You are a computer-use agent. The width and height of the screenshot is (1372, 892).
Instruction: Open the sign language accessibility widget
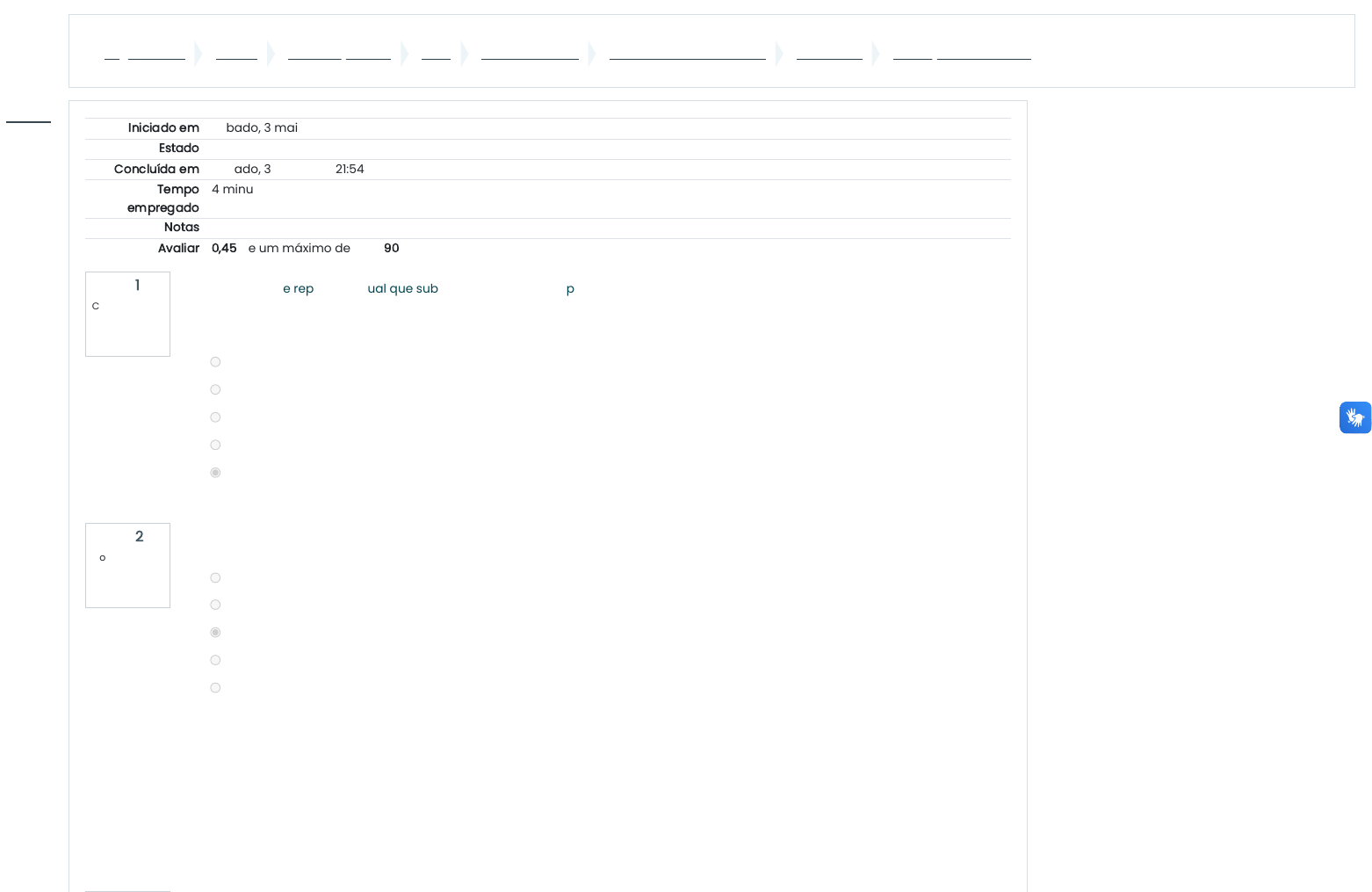point(1354,417)
